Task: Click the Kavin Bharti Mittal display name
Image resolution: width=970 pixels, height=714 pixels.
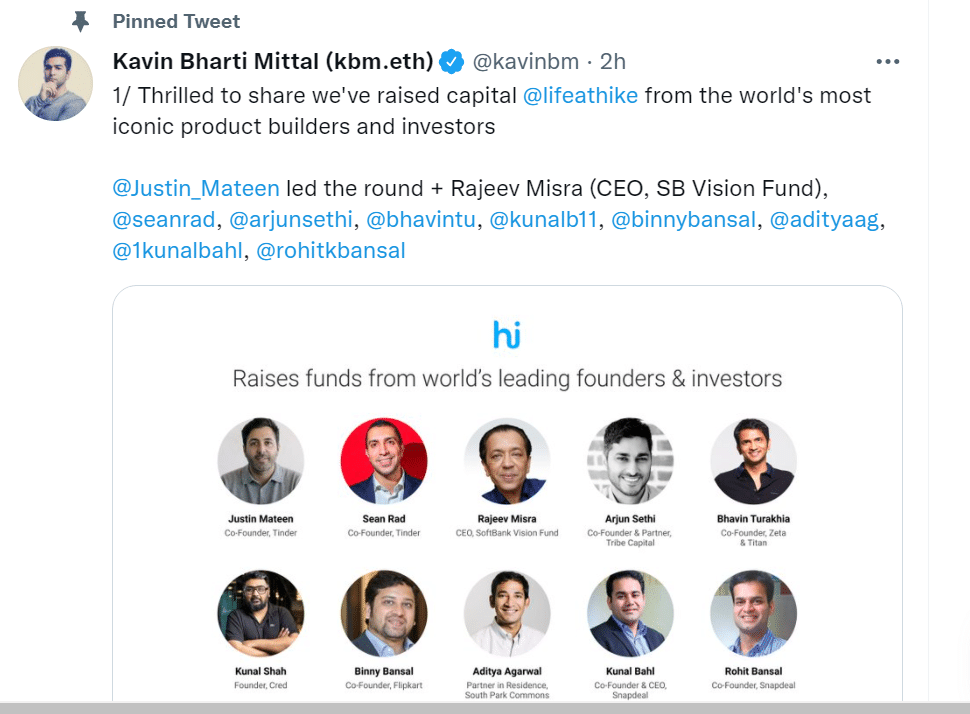Action: tap(273, 61)
